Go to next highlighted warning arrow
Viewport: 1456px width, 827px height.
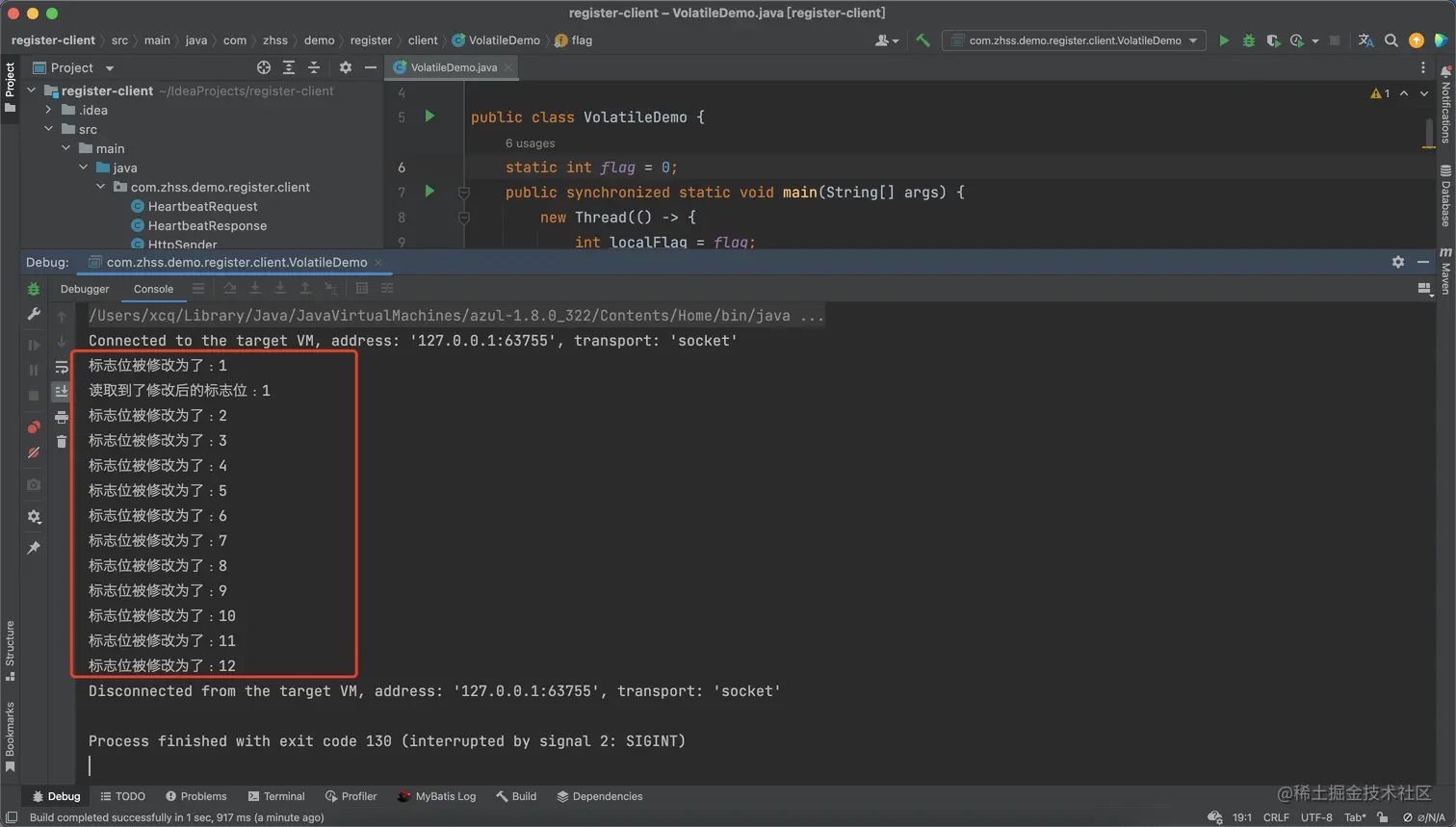click(x=1424, y=93)
